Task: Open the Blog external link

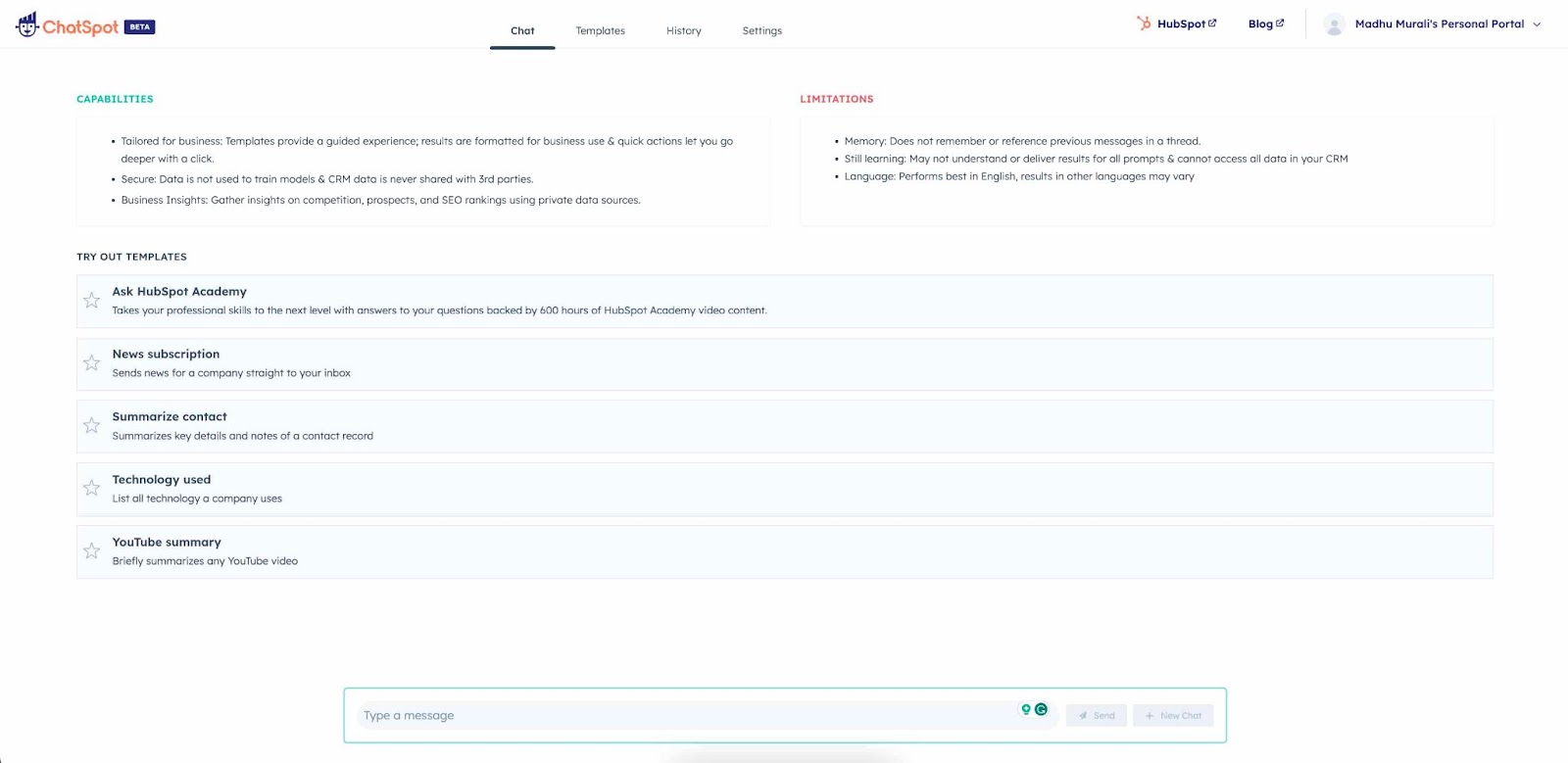Action: tap(1265, 24)
